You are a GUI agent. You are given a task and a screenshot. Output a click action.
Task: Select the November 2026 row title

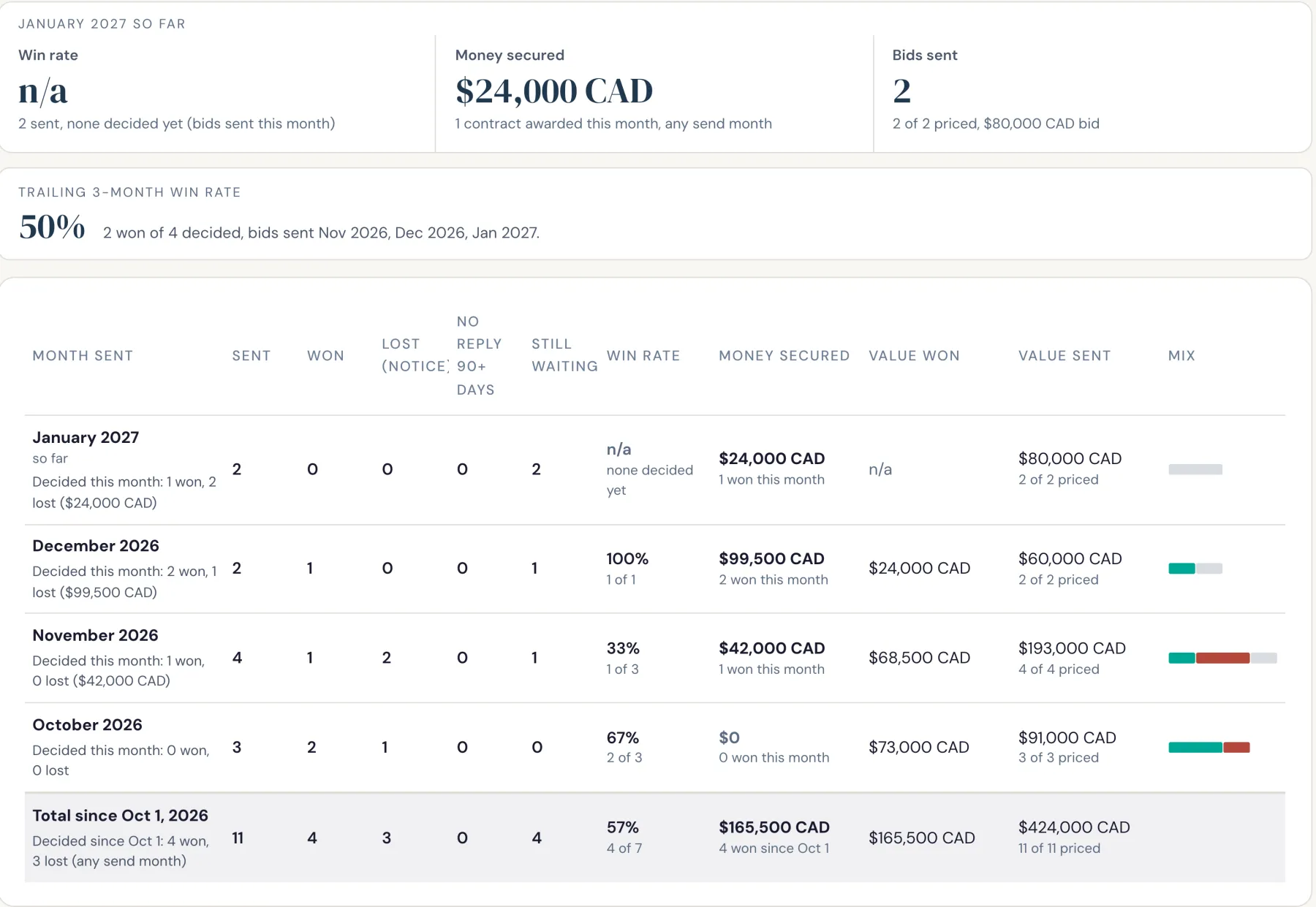coord(95,635)
